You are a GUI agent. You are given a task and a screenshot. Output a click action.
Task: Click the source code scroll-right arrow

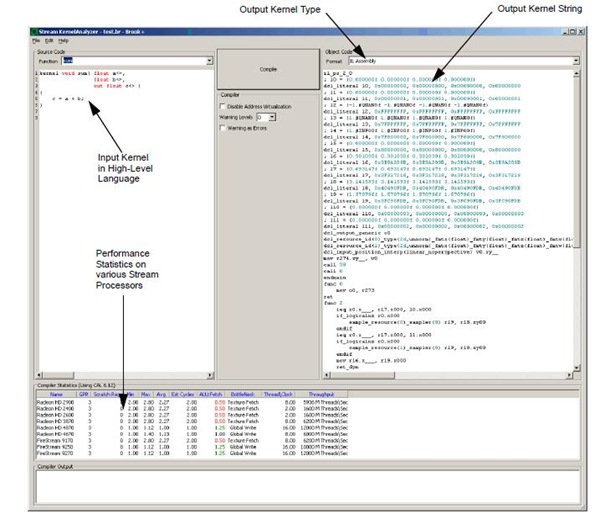coord(210,375)
